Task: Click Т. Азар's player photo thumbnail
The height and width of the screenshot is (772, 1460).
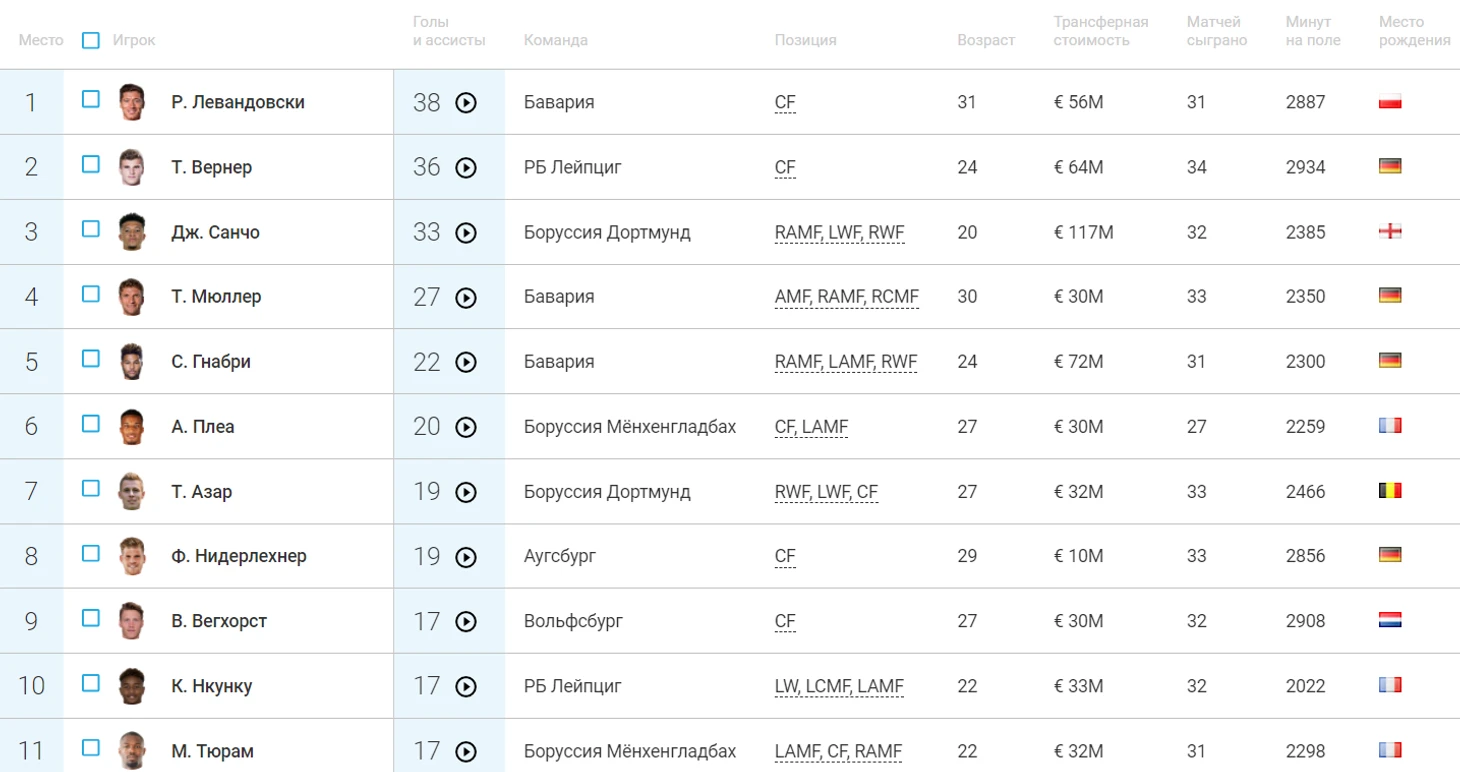Action: click(x=132, y=491)
